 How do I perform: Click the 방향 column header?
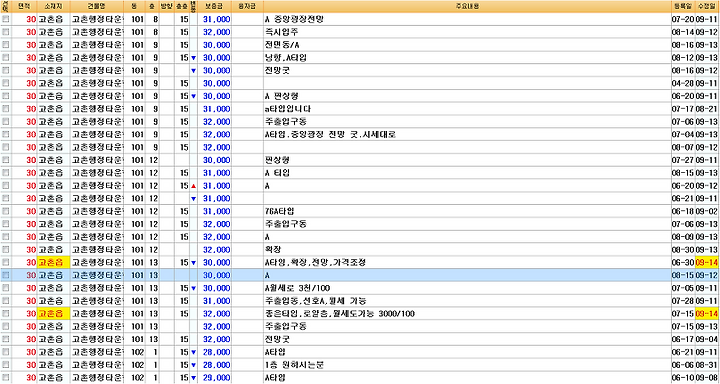166,6
